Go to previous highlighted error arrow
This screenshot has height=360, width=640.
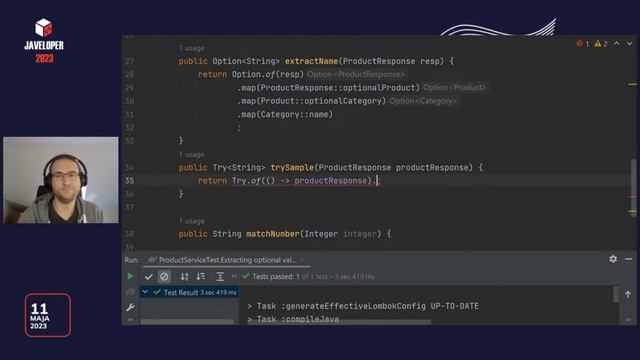[617, 43]
